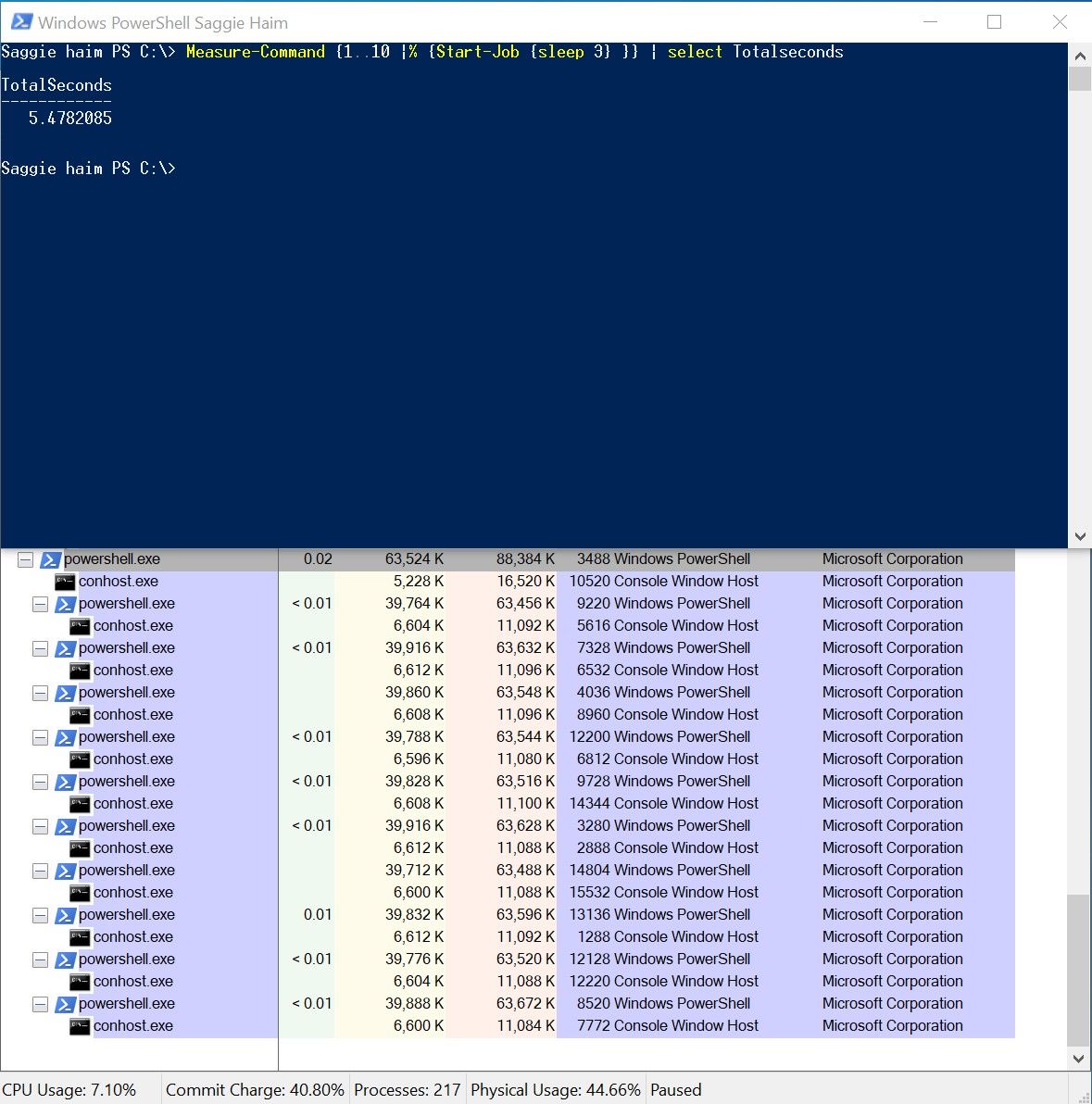Select the '3488 Windows PowerShell' cell

pos(663,559)
